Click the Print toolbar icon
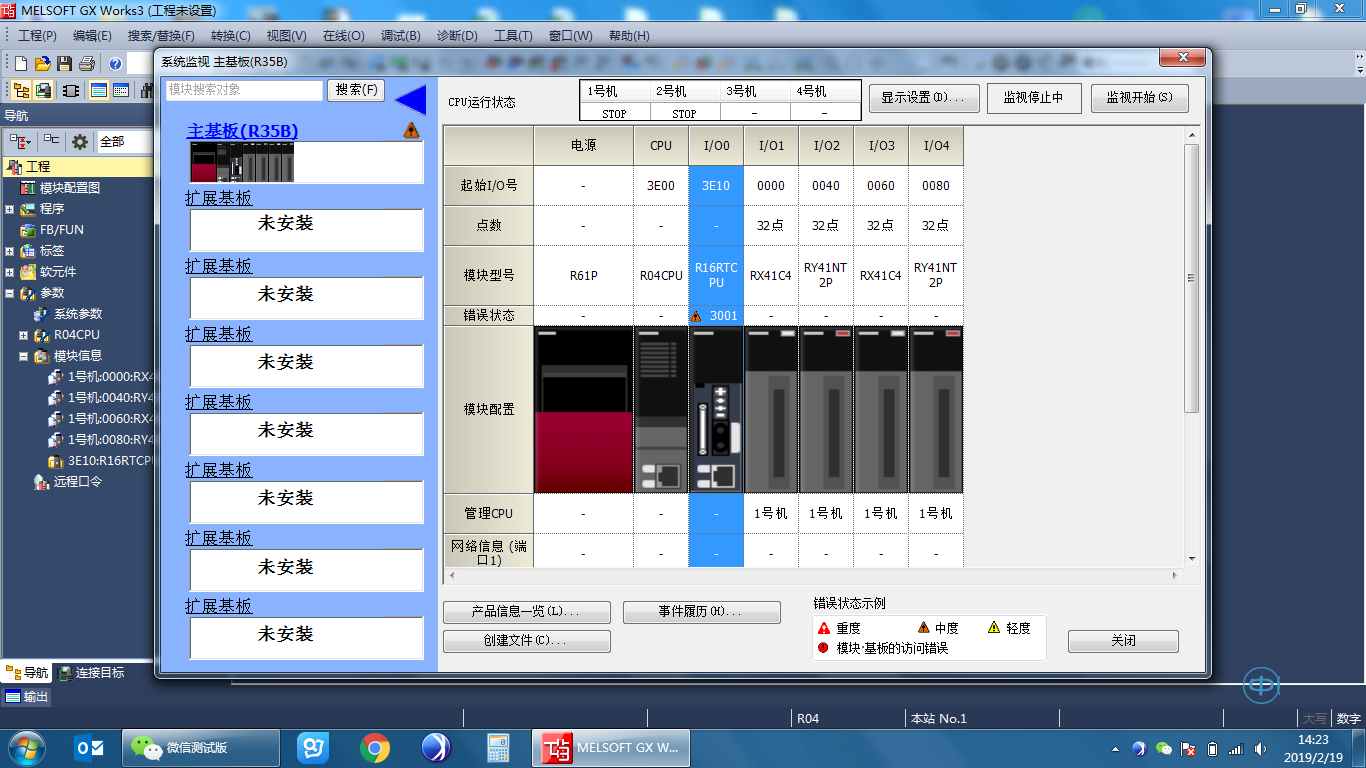The image size is (1366, 768). 87,64
